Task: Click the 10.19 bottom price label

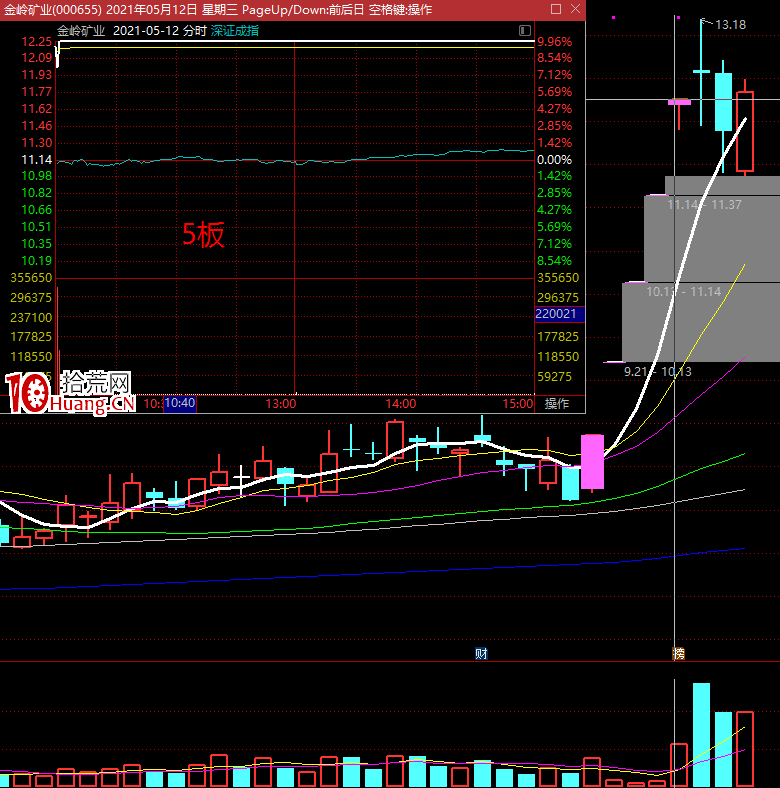Action: click(37, 261)
